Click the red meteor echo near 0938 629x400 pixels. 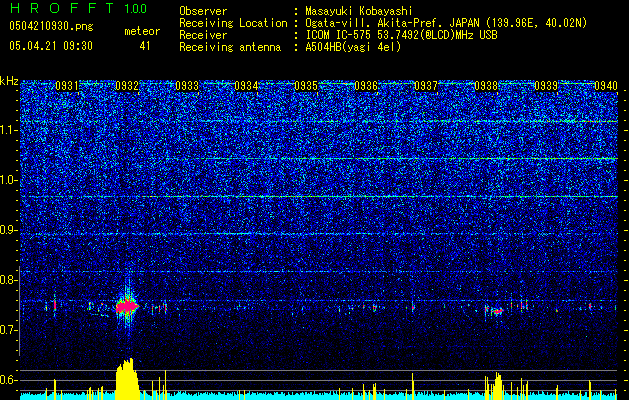497,311
